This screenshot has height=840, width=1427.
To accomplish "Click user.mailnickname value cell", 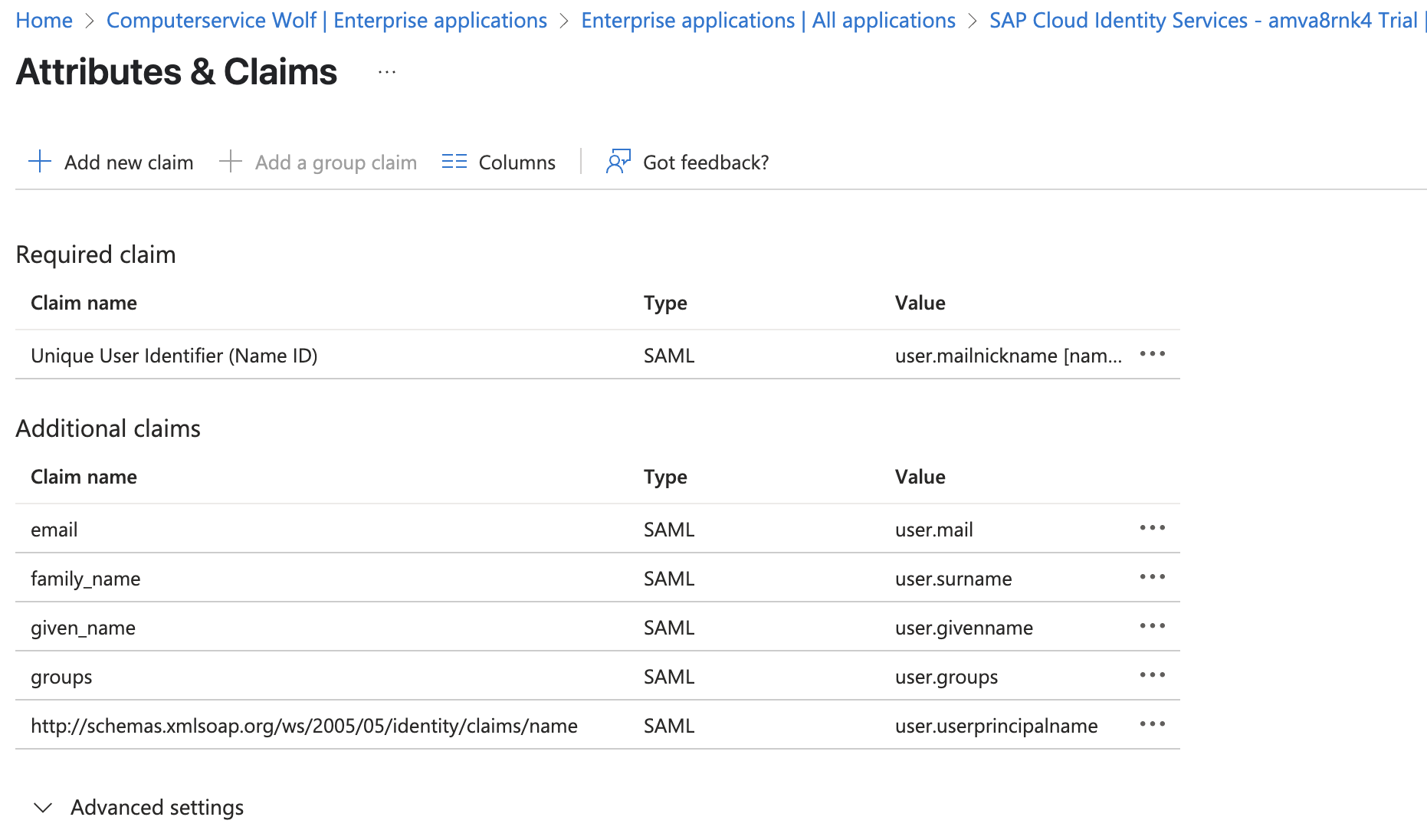I will (x=1009, y=356).
